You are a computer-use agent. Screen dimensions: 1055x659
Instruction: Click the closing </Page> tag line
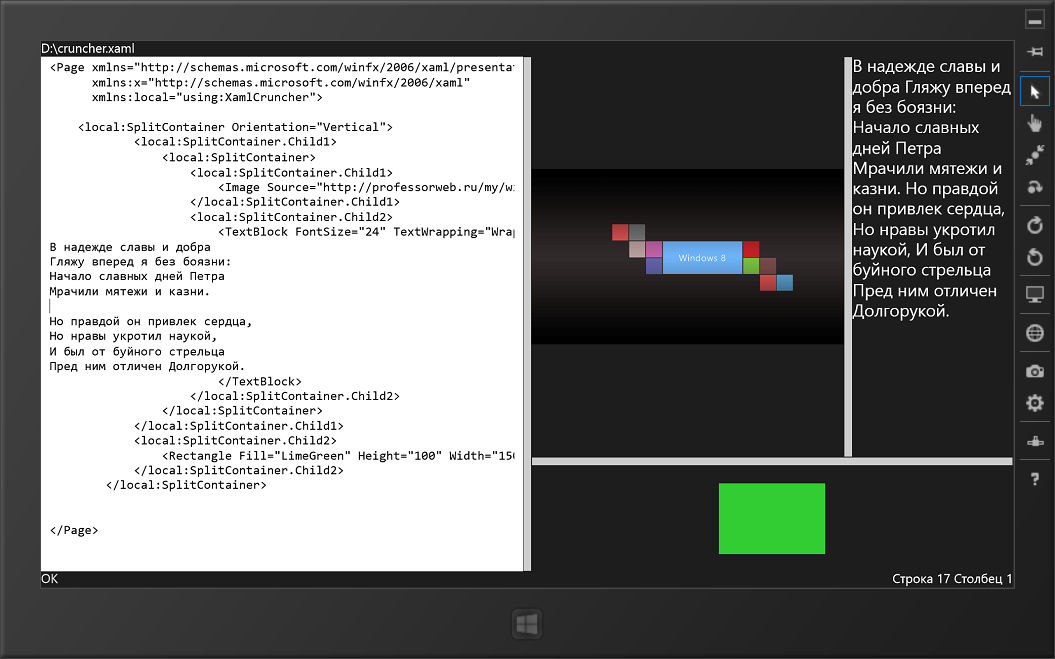(74, 530)
